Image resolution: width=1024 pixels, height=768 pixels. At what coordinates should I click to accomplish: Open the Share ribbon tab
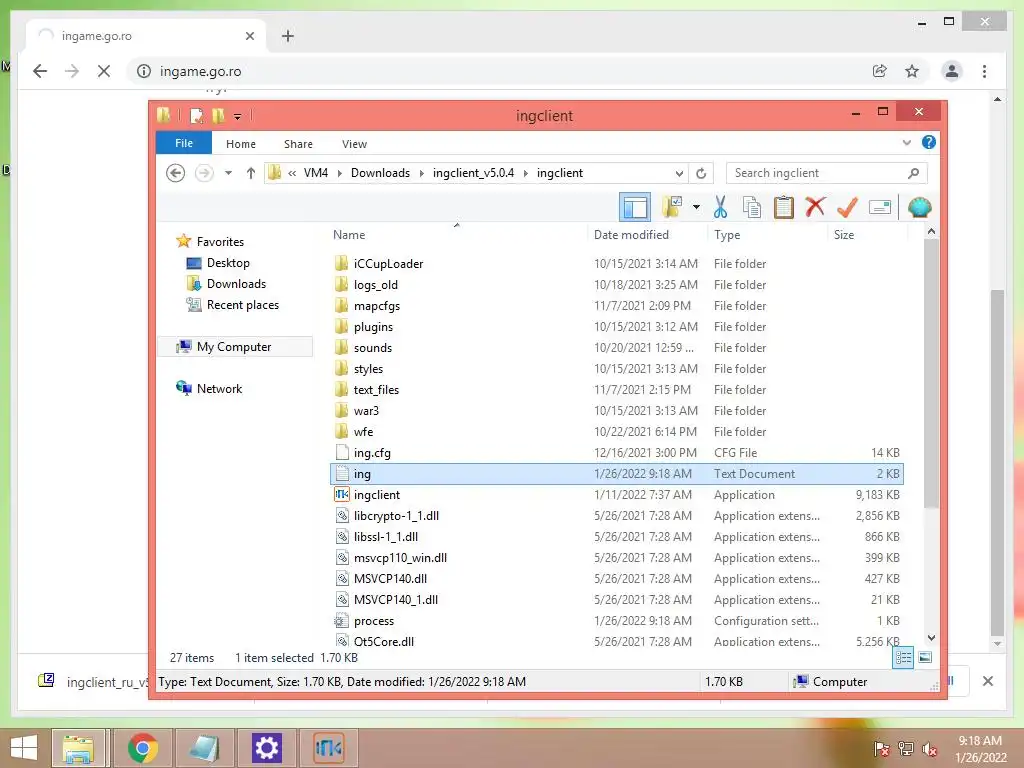pyautogui.click(x=298, y=144)
